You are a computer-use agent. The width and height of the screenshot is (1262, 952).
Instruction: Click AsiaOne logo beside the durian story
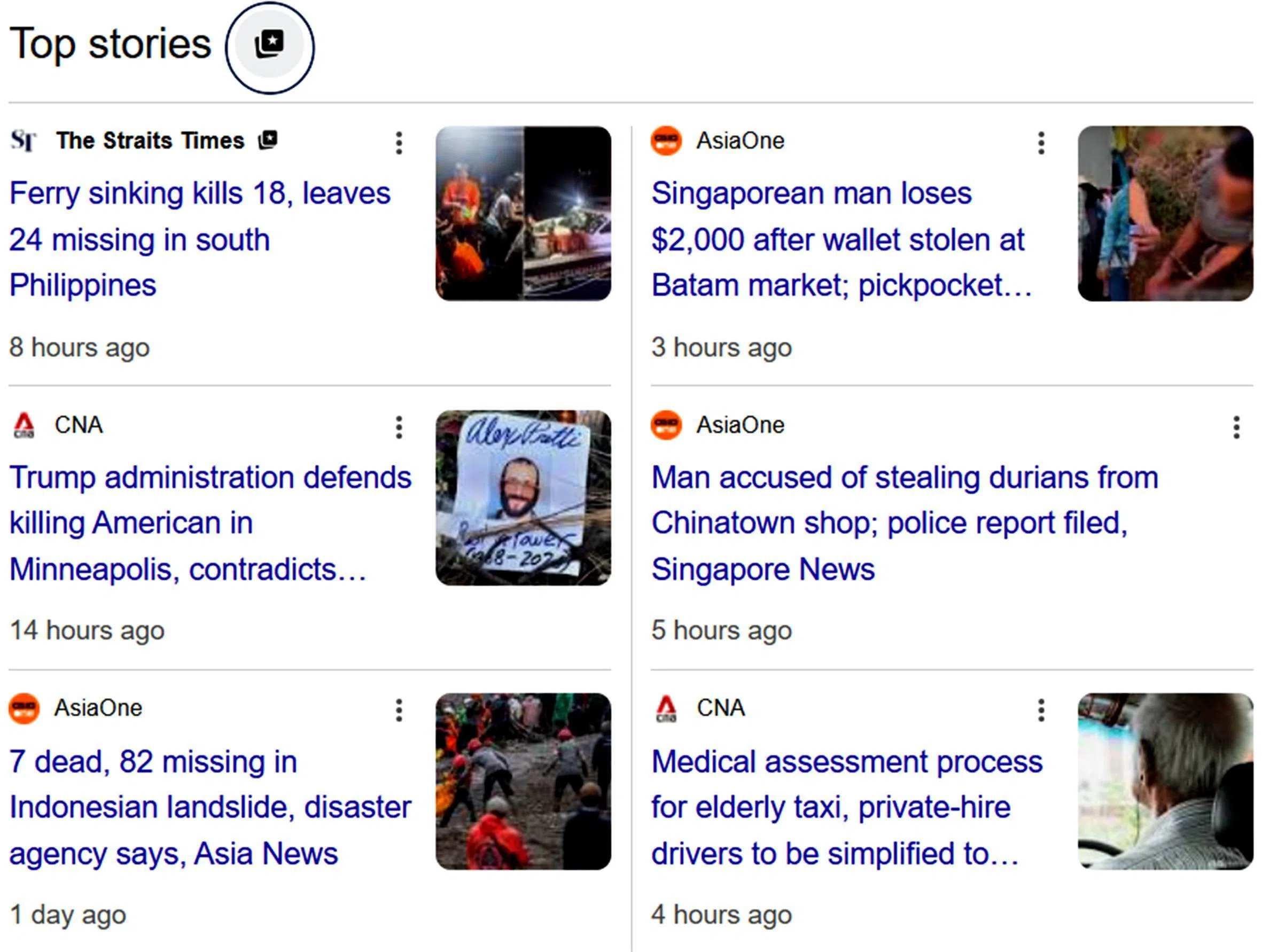pos(666,426)
